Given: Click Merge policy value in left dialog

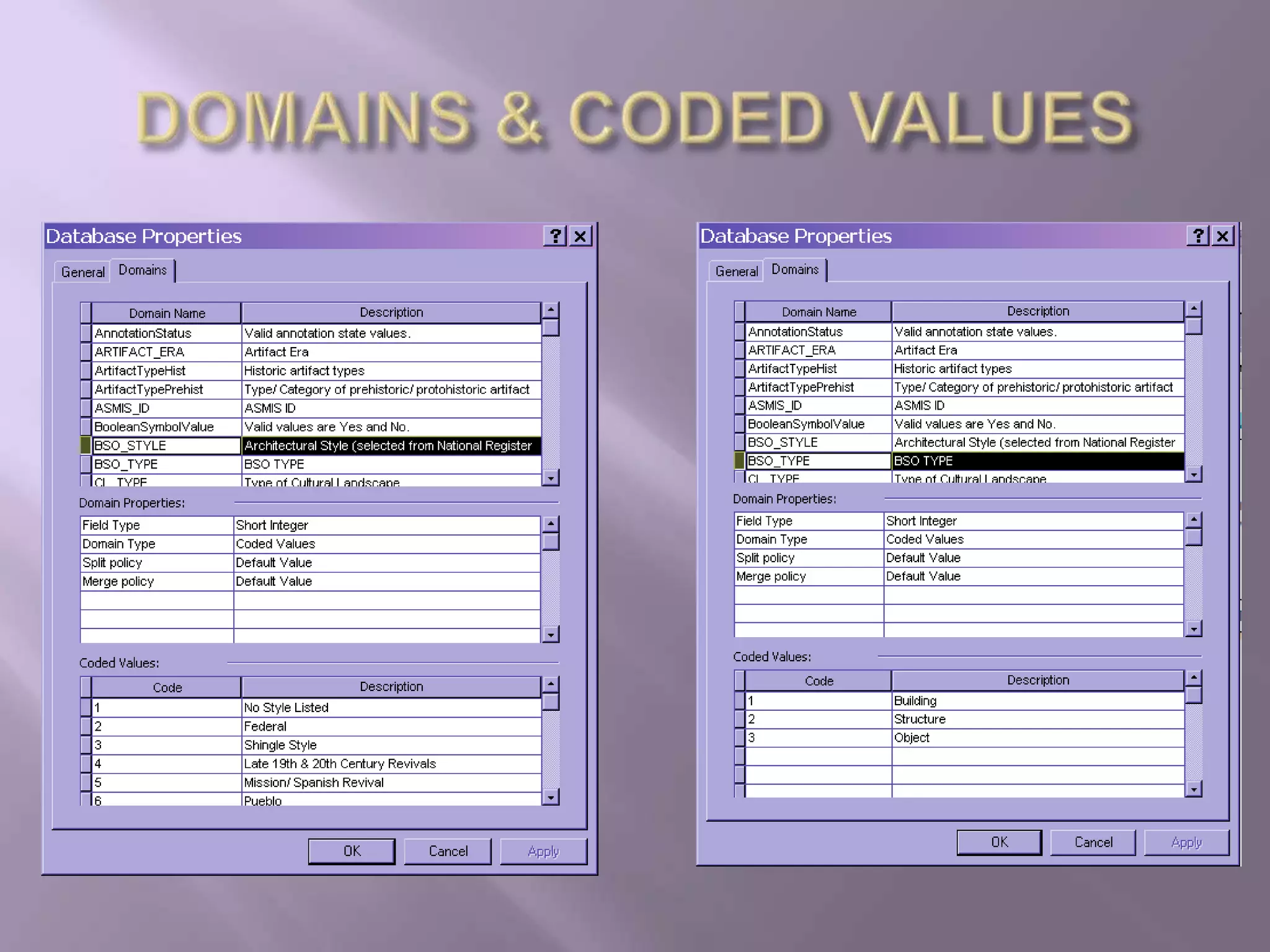Looking at the screenshot, I should (386, 581).
